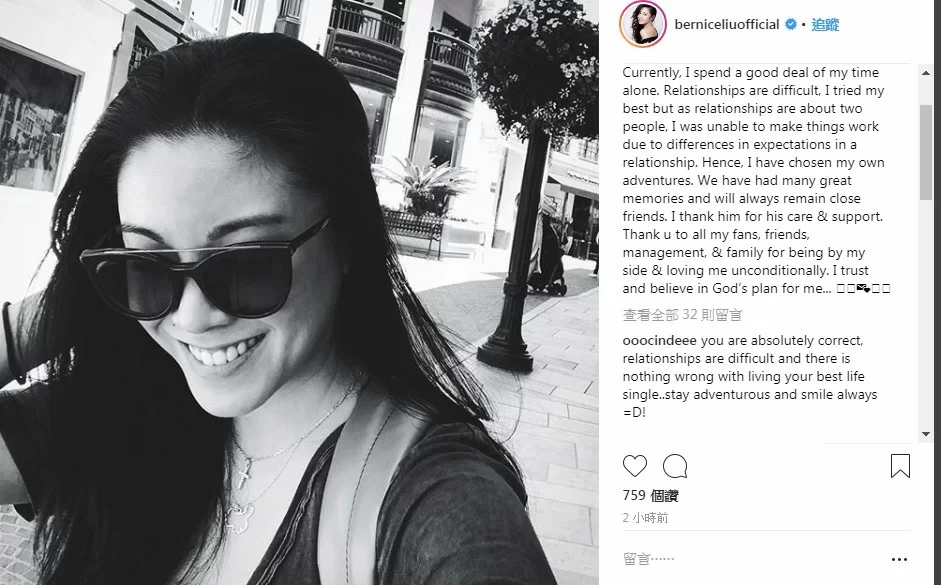Open commenter ooocindeee's profile

click(660, 341)
